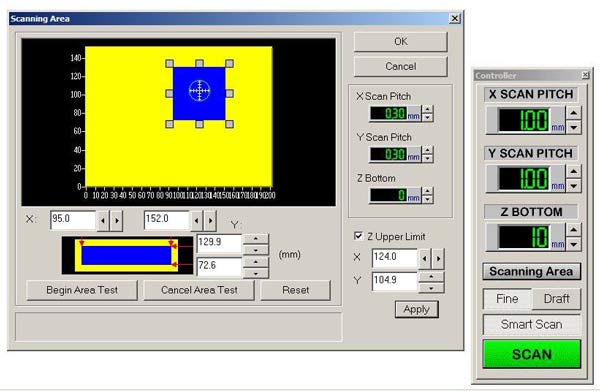Click bottom-middle handle of blue scan area

[199, 124]
